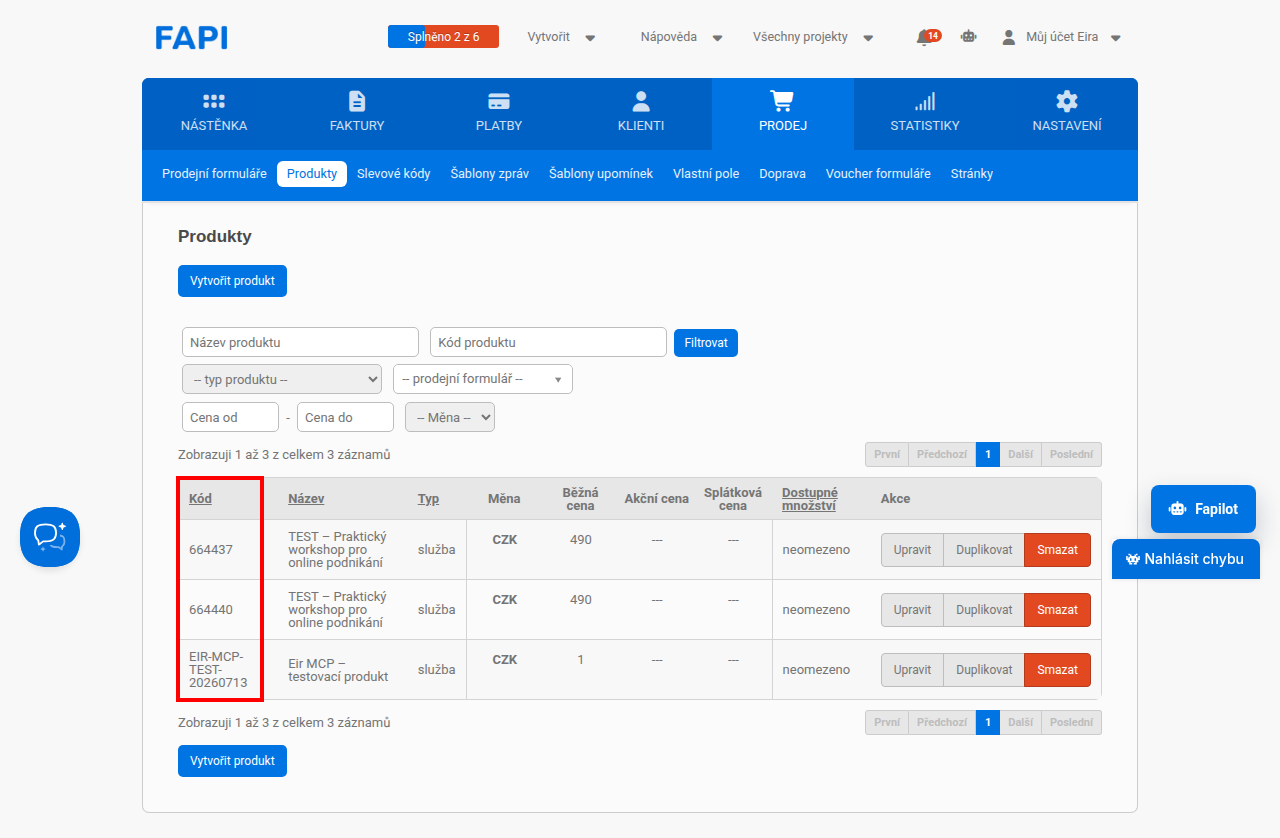This screenshot has height=838, width=1280.
Task: Open the notifications bell icon
Action: [923, 37]
